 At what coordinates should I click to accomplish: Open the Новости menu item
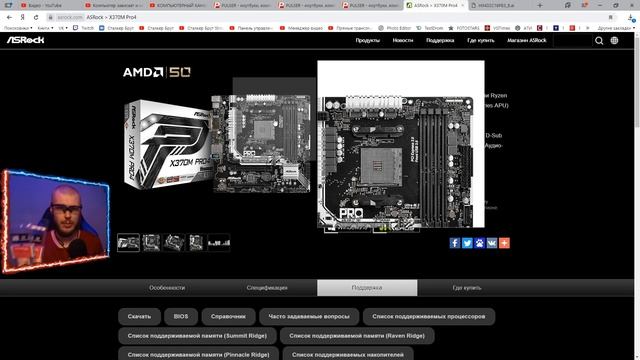(403, 40)
